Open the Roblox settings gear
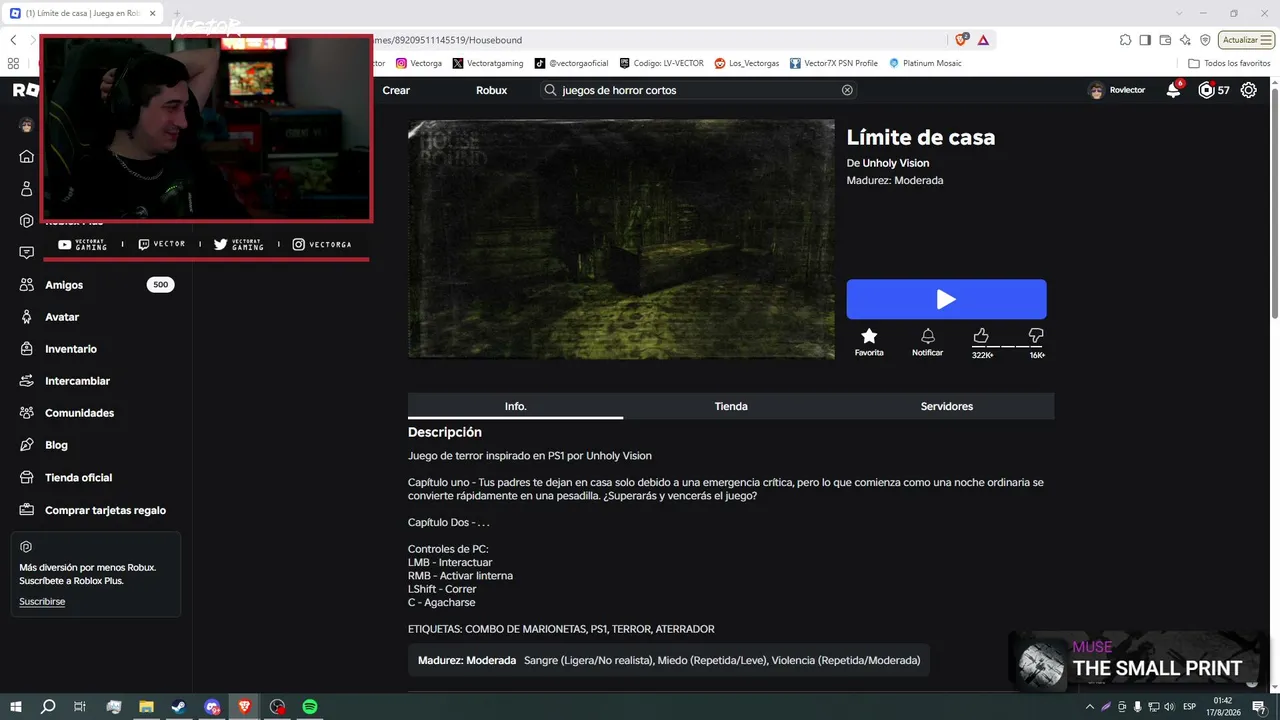Viewport: 1280px width, 720px height. [1249, 90]
